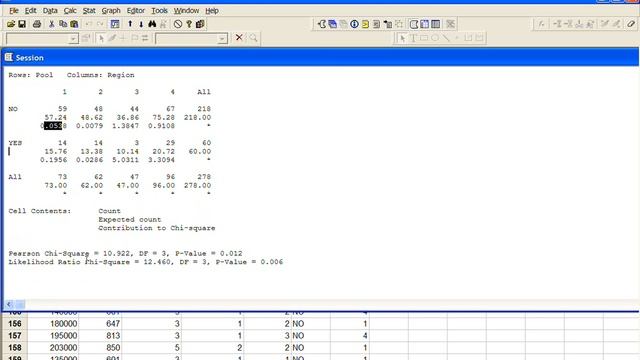640x360 pixels.
Task: Click the Cancel circle-slash icon
Action: (178, 24)
